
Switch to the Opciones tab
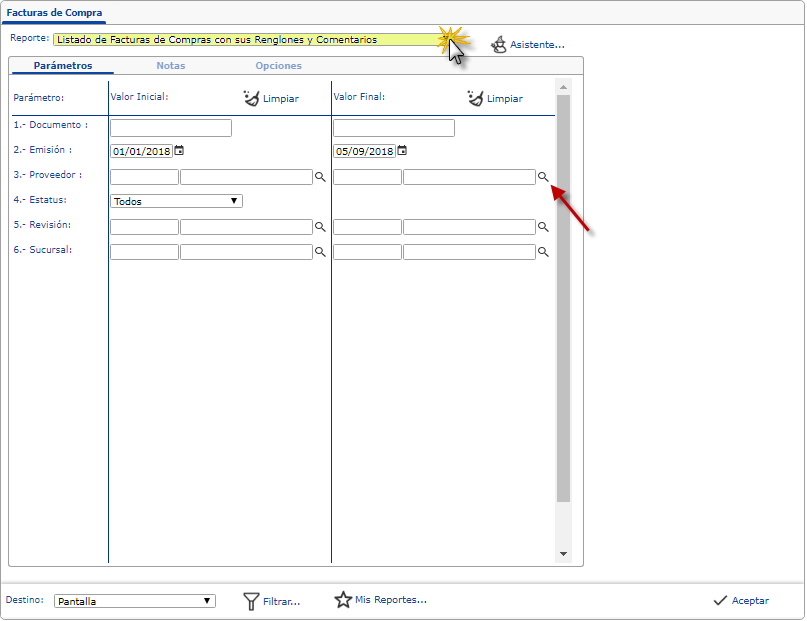[x=278, y=66]
